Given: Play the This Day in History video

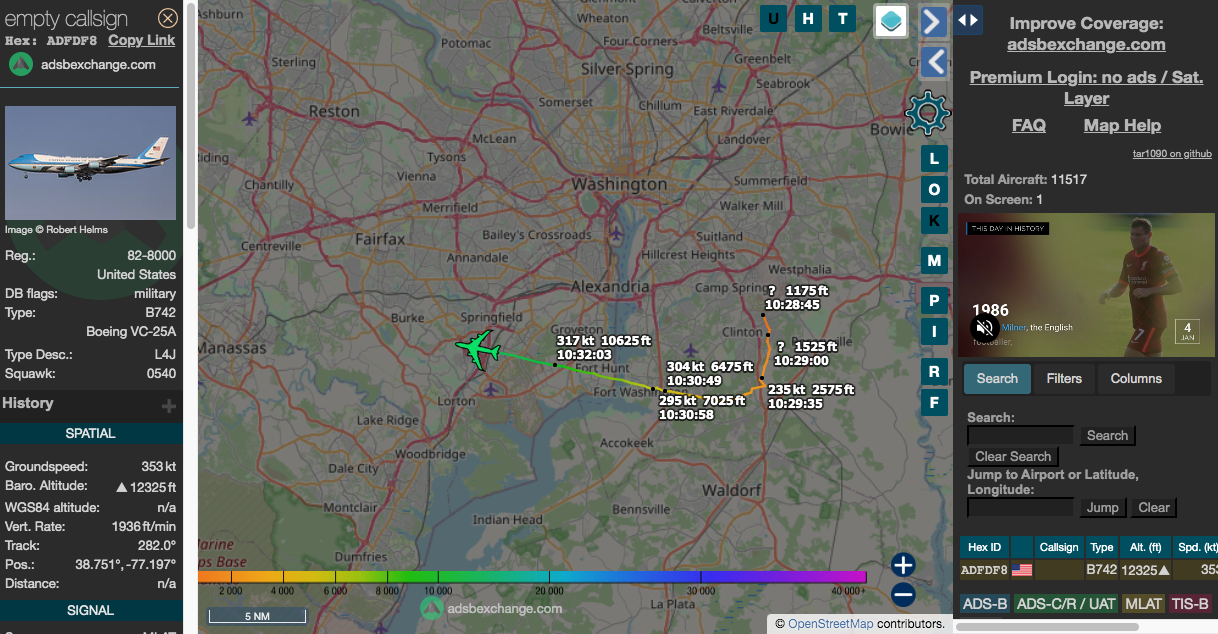Looking at the screenshot, I should (x=1084, y=284).
